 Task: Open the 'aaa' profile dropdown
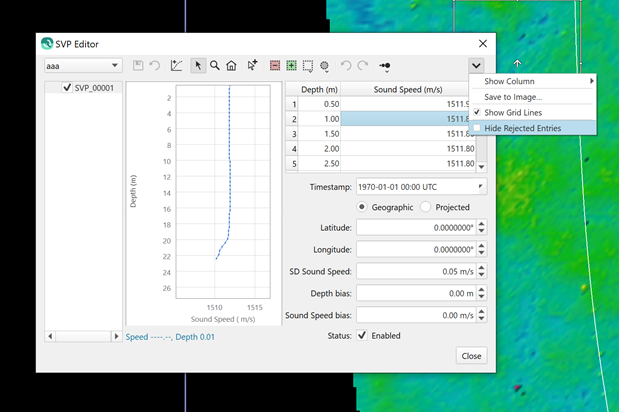[82, 66]
